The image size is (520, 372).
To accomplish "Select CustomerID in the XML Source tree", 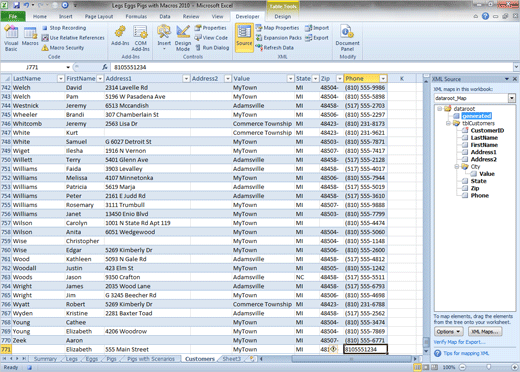I will pyautogui.click(x=487, y=131).
